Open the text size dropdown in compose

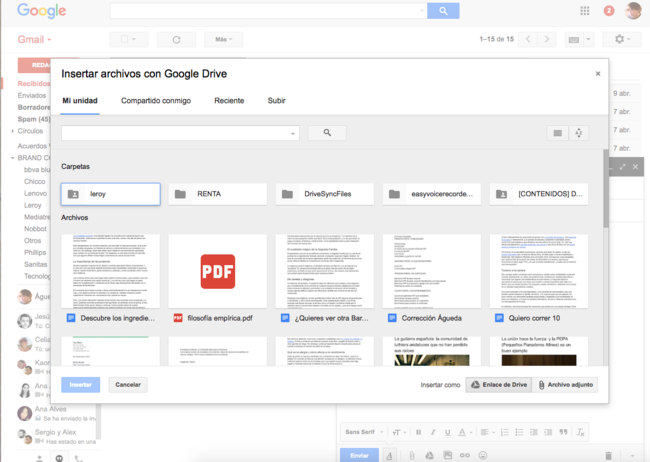pyautogui.click(x=398, y=432)
